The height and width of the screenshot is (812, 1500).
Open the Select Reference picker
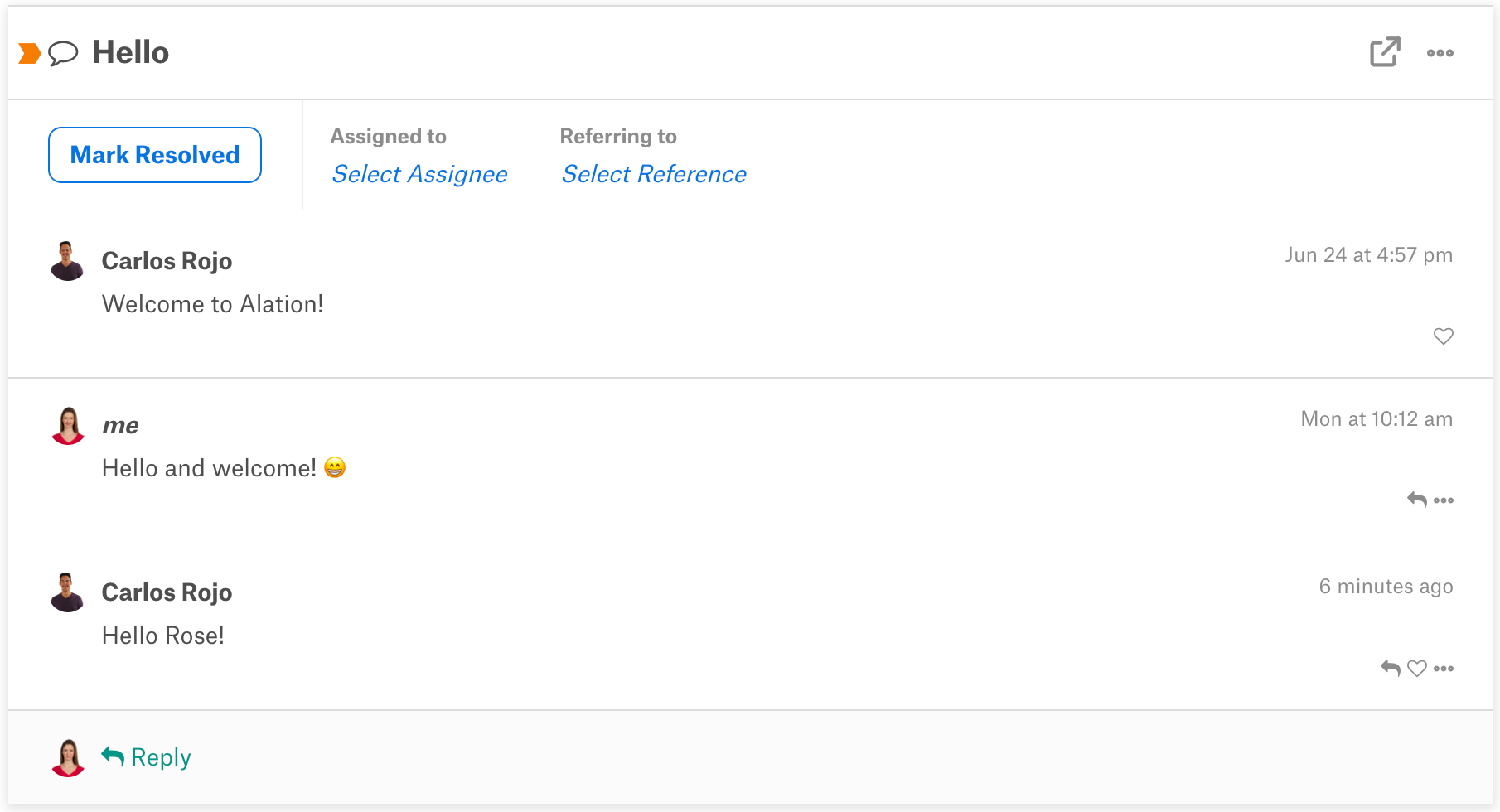(654, 174)
